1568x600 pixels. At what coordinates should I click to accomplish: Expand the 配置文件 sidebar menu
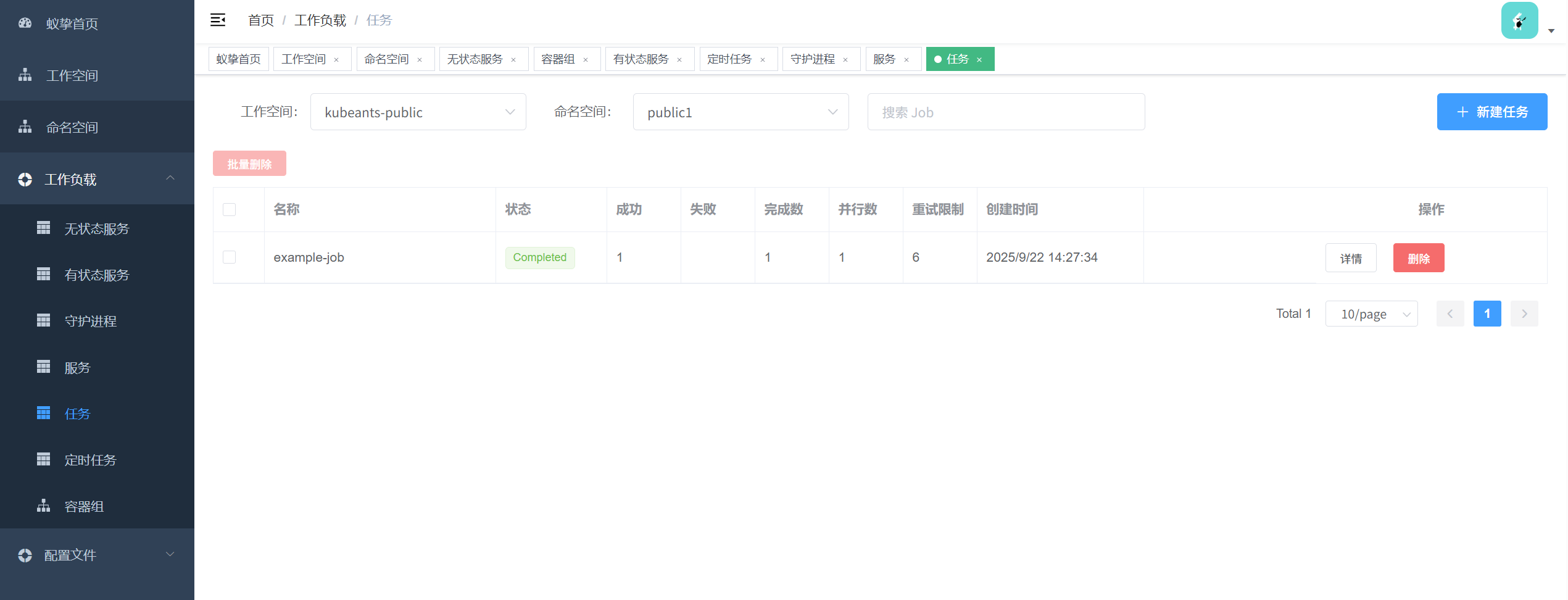pyautogui.click(x=97, y=555)
